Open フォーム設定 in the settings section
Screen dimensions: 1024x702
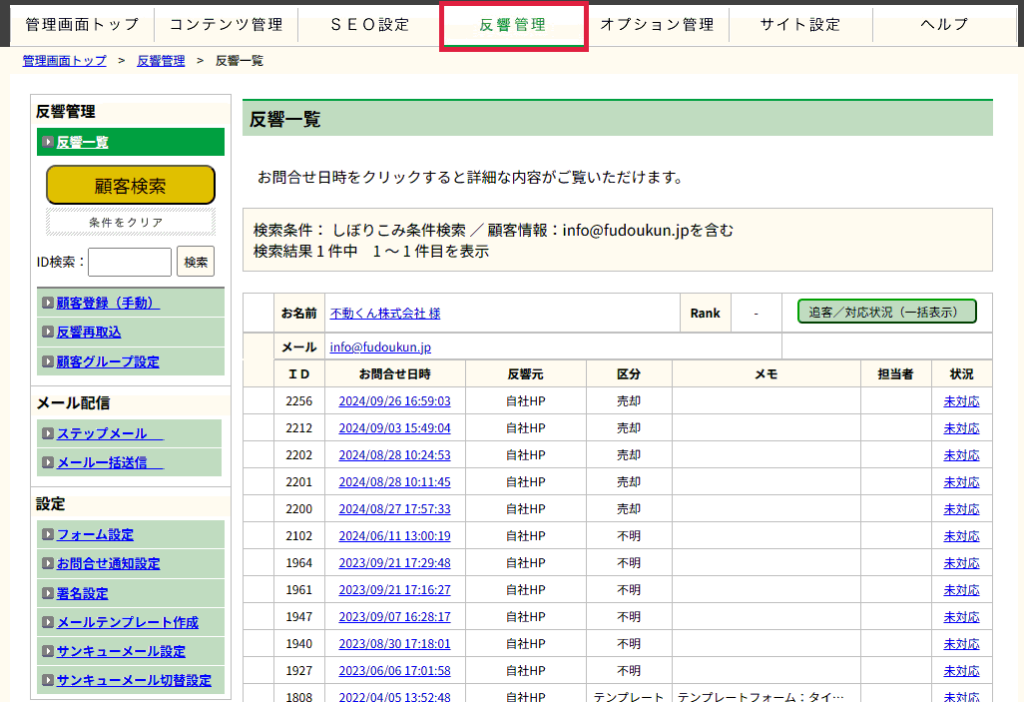point(95,535)
